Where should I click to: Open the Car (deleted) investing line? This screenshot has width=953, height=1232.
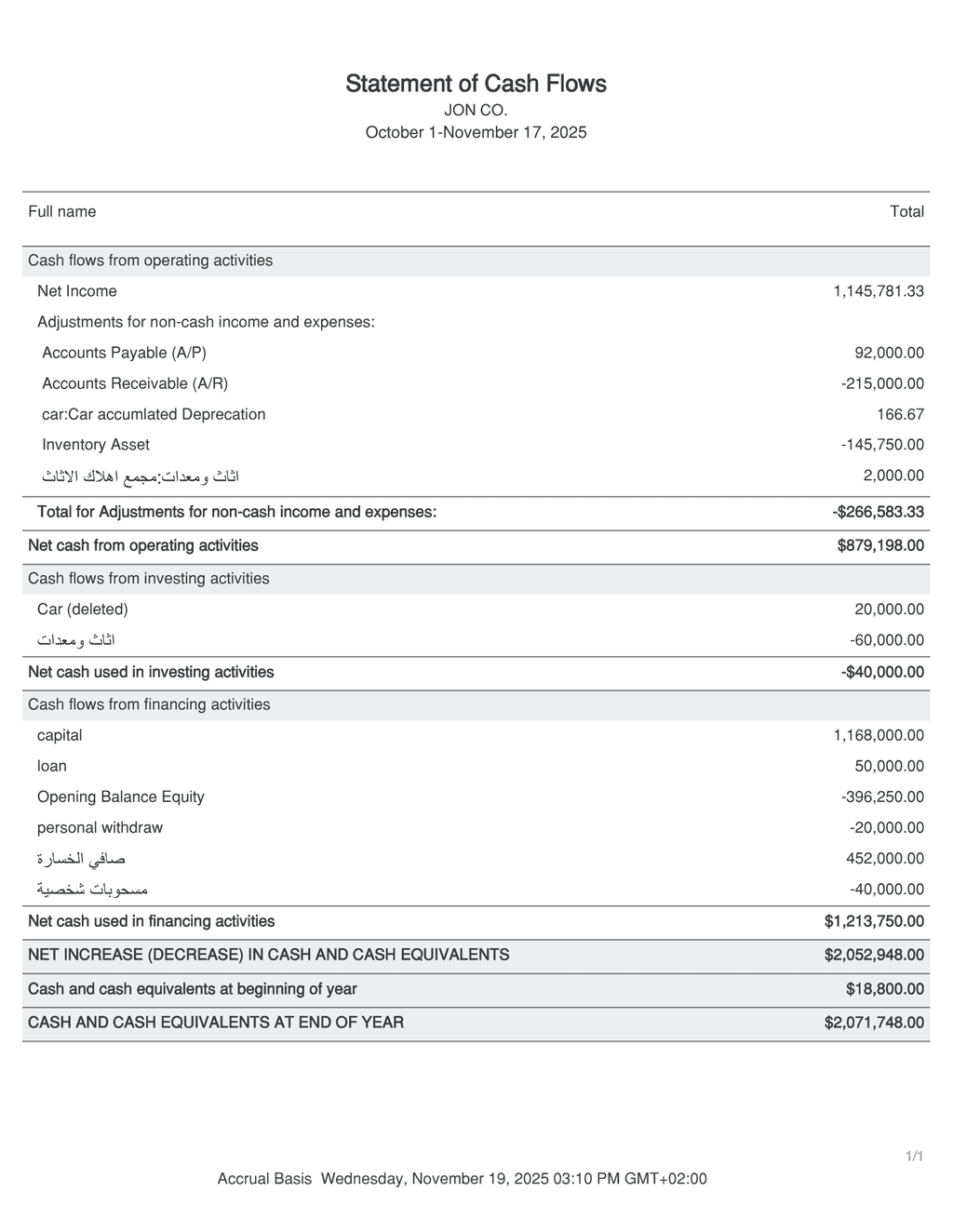coord(83,609)
